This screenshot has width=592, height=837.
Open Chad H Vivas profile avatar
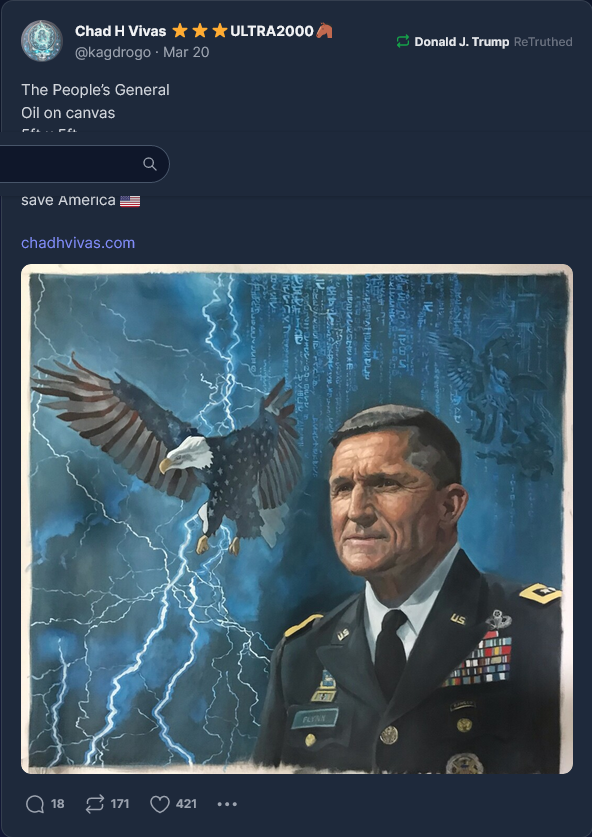click(x=42, y=41)
